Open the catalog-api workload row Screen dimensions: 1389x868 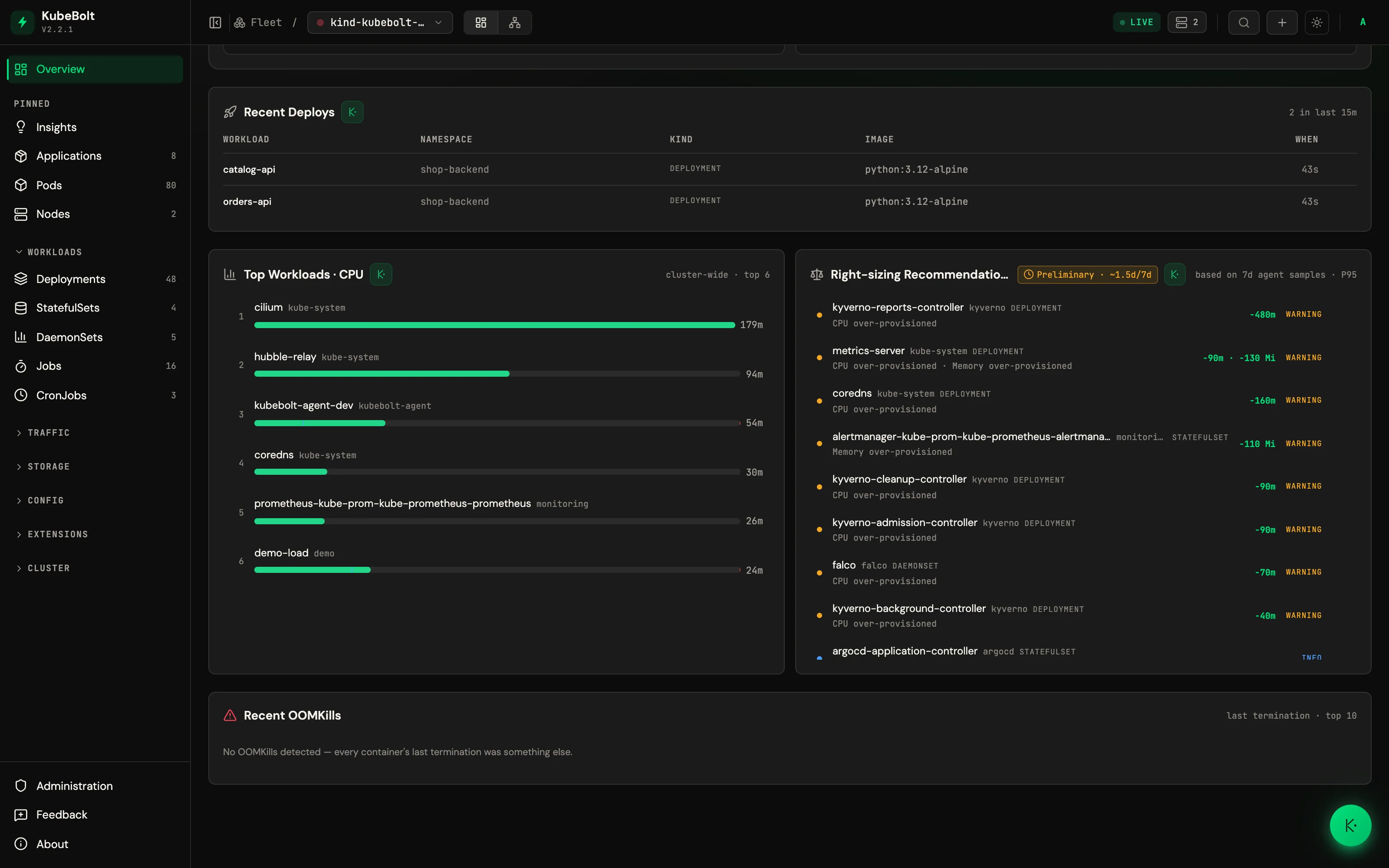789,169
